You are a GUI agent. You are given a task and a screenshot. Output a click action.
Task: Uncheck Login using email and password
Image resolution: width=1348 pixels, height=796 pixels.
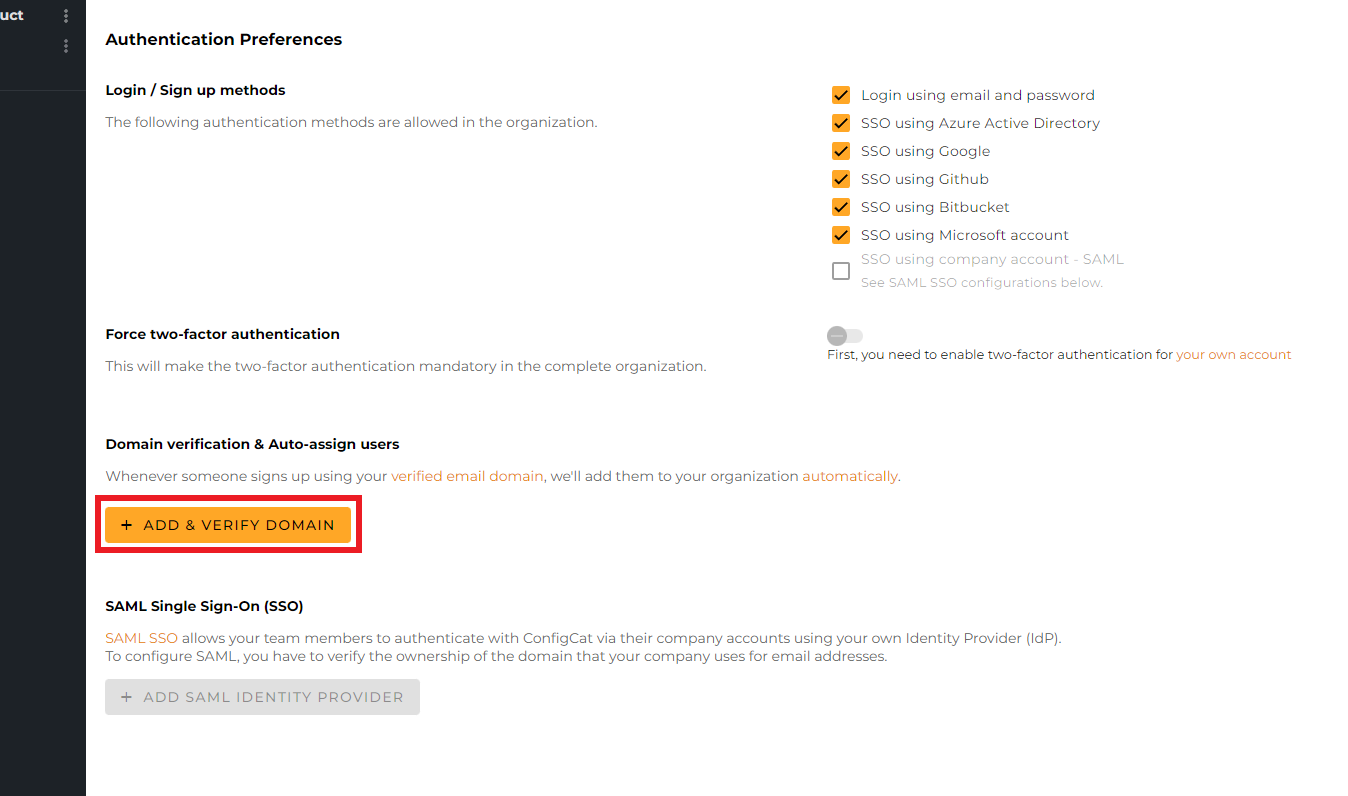point(841,94)
